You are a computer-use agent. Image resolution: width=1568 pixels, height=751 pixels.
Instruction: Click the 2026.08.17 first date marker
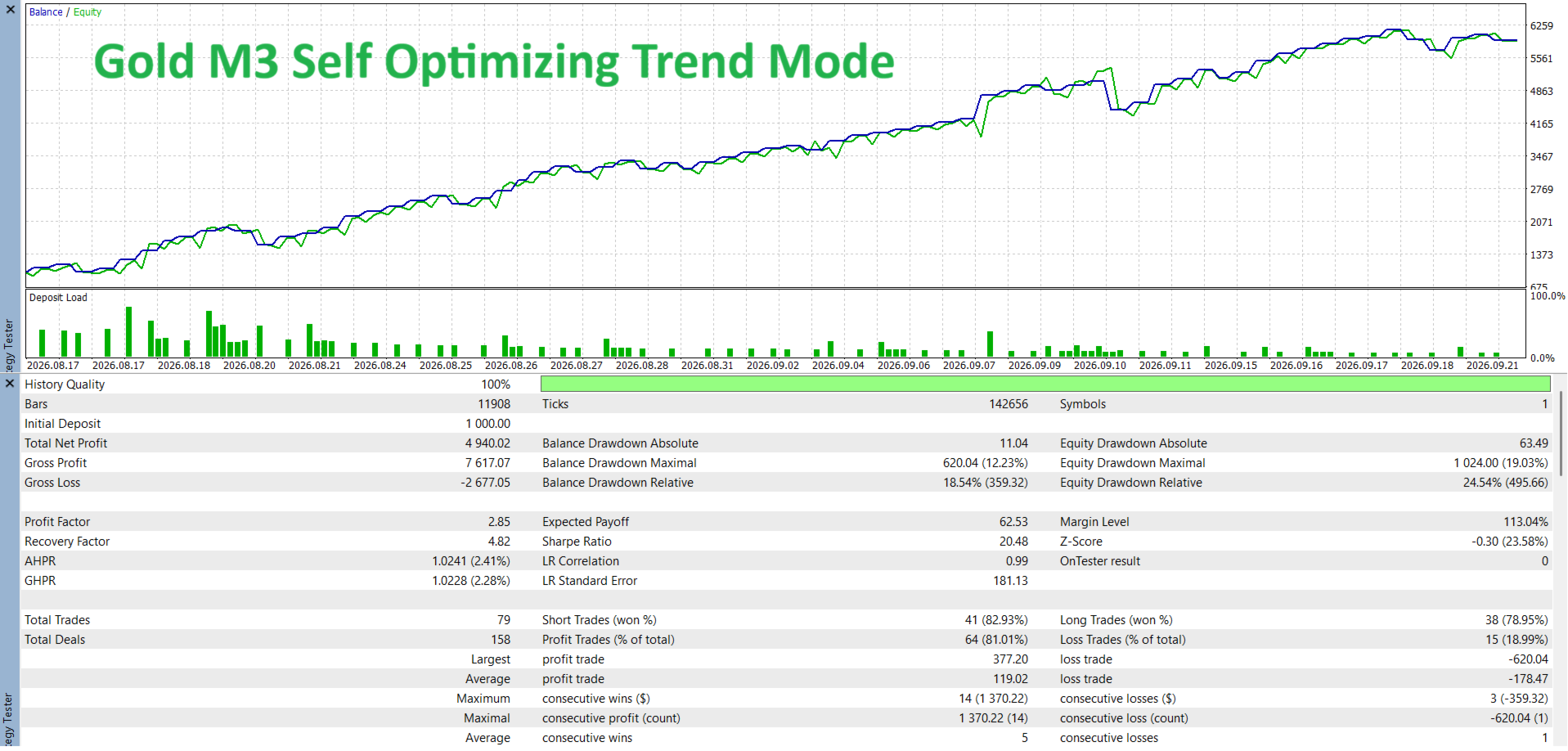click(53, 366)
